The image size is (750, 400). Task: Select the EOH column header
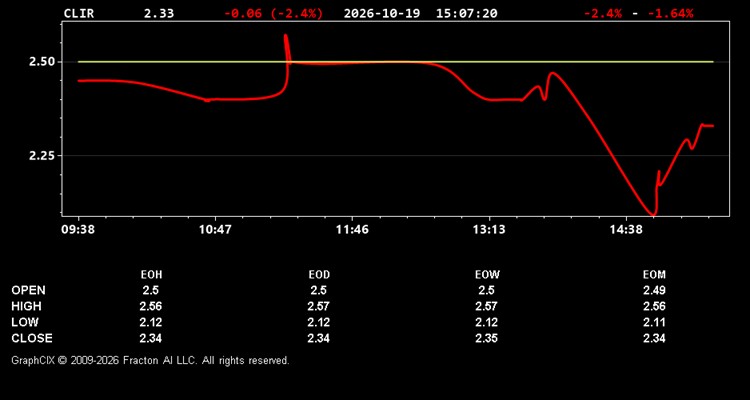tap(151, 275)
